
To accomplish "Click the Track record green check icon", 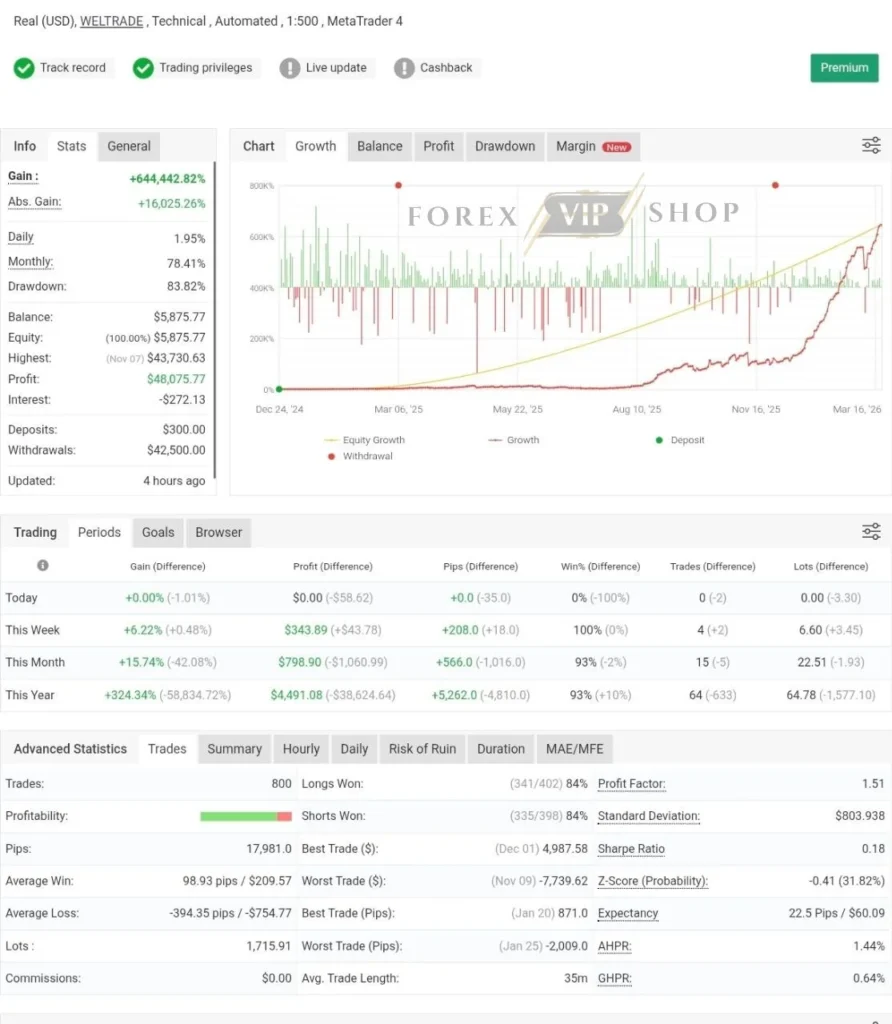I will (24, 68).
